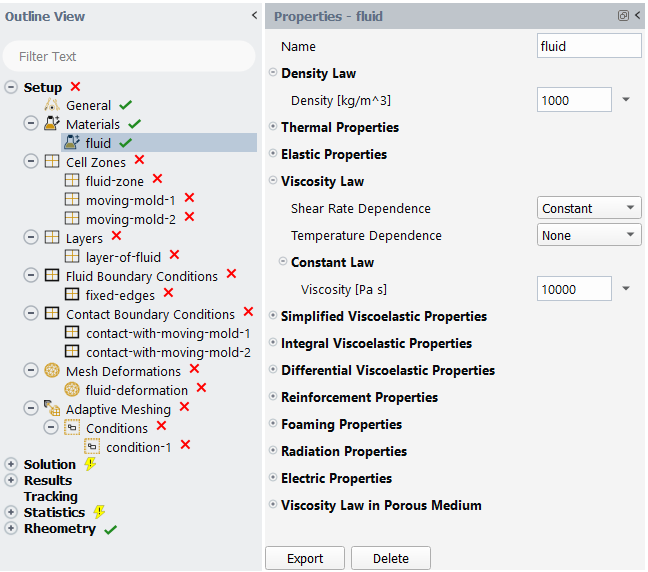The width and height of the screenshot is (648, 572).
Task: Expand the Solution tree node
Action: click(11, 464)
